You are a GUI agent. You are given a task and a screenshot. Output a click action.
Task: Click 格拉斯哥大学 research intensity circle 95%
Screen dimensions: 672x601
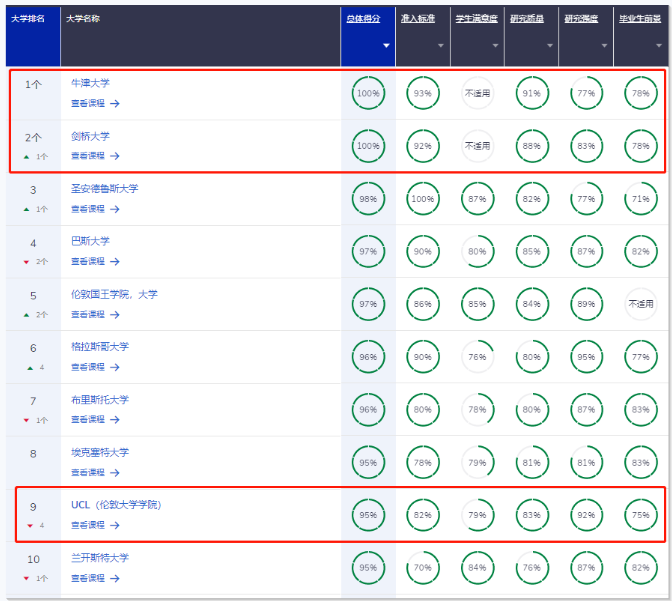(586, 357)
